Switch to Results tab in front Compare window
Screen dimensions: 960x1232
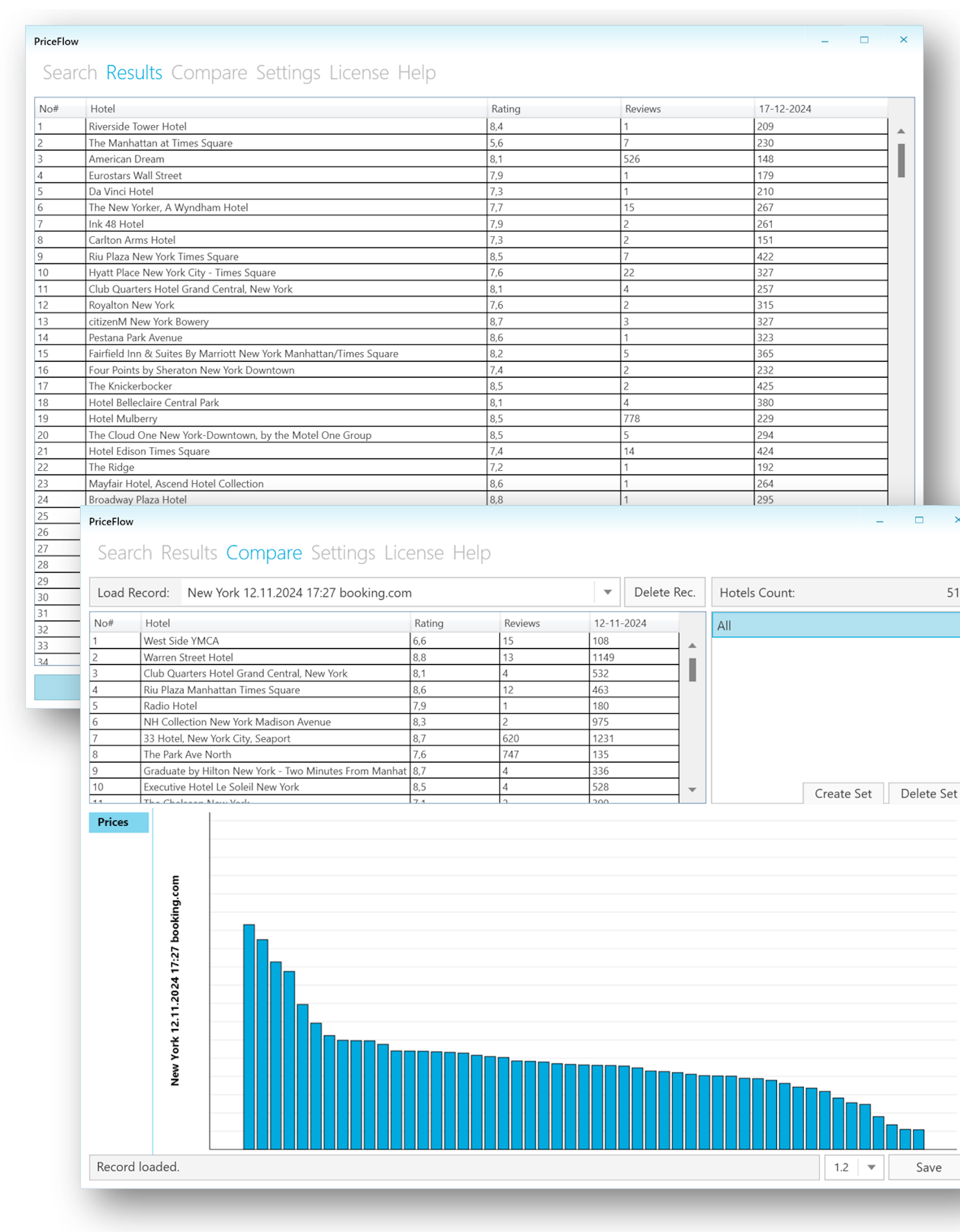189,552
